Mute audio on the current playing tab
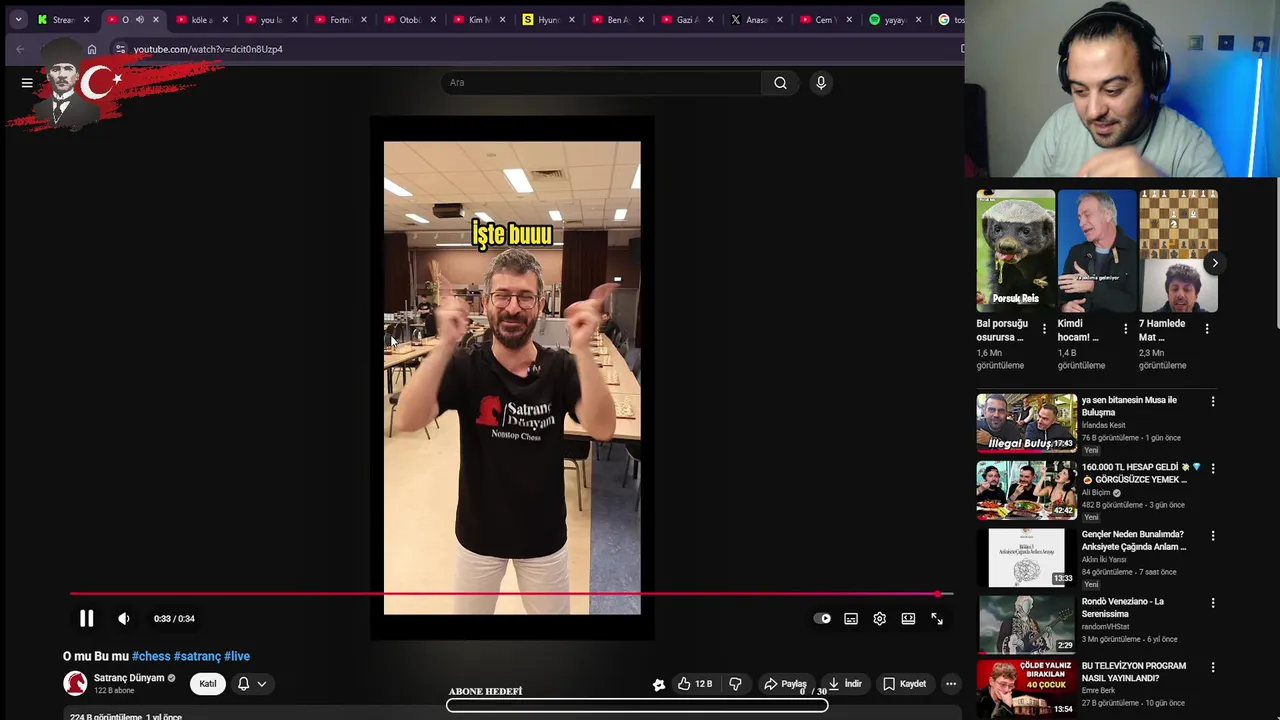 (x=139, y=19)
